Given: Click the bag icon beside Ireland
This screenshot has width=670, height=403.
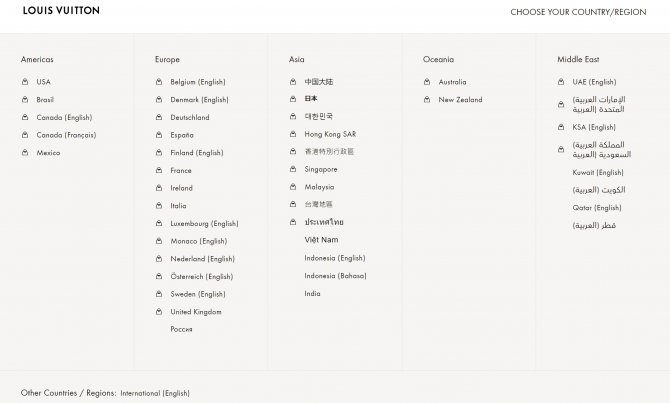Looking at the screenshot, I should [159, 188].
